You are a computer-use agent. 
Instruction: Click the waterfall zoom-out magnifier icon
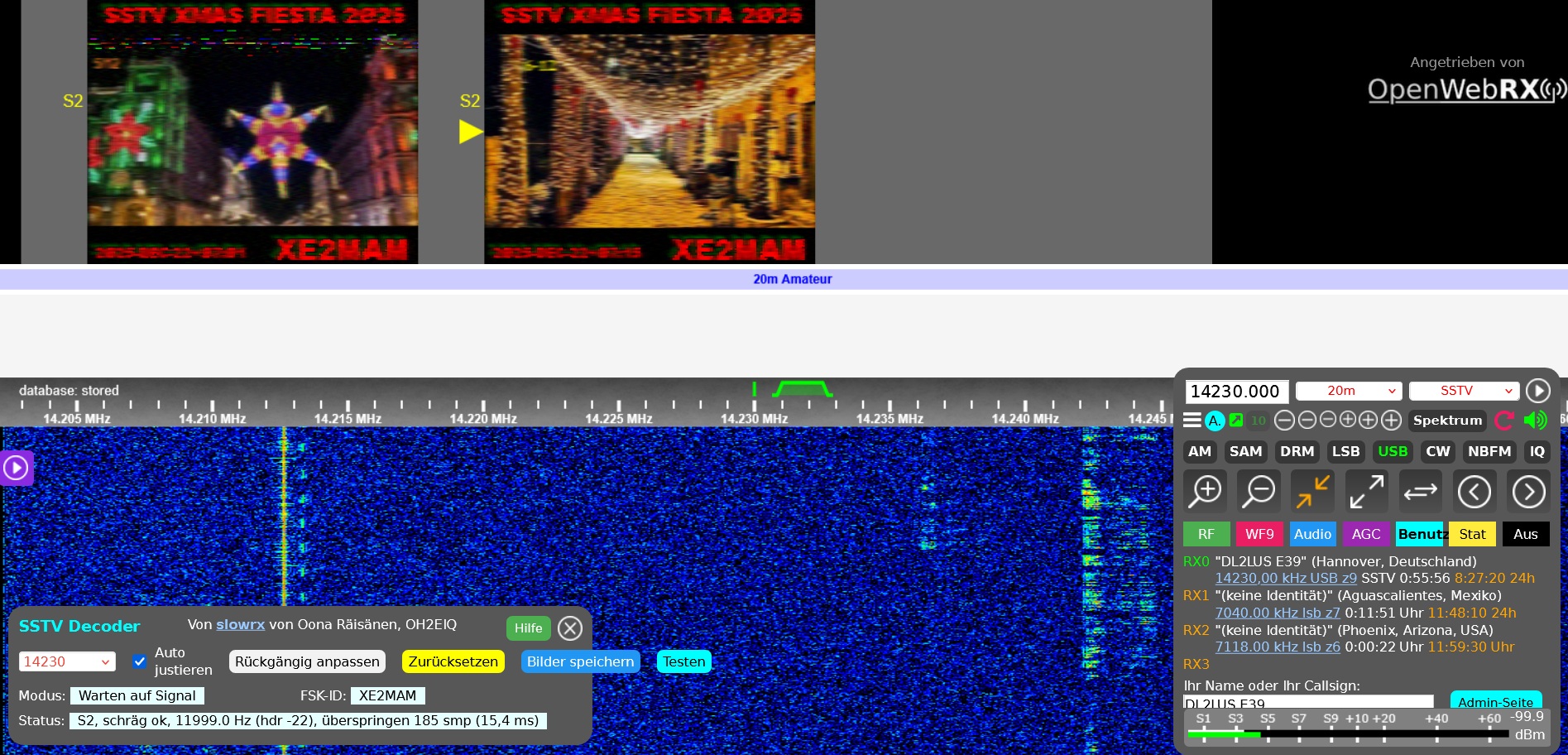[x=1259, y=492]
